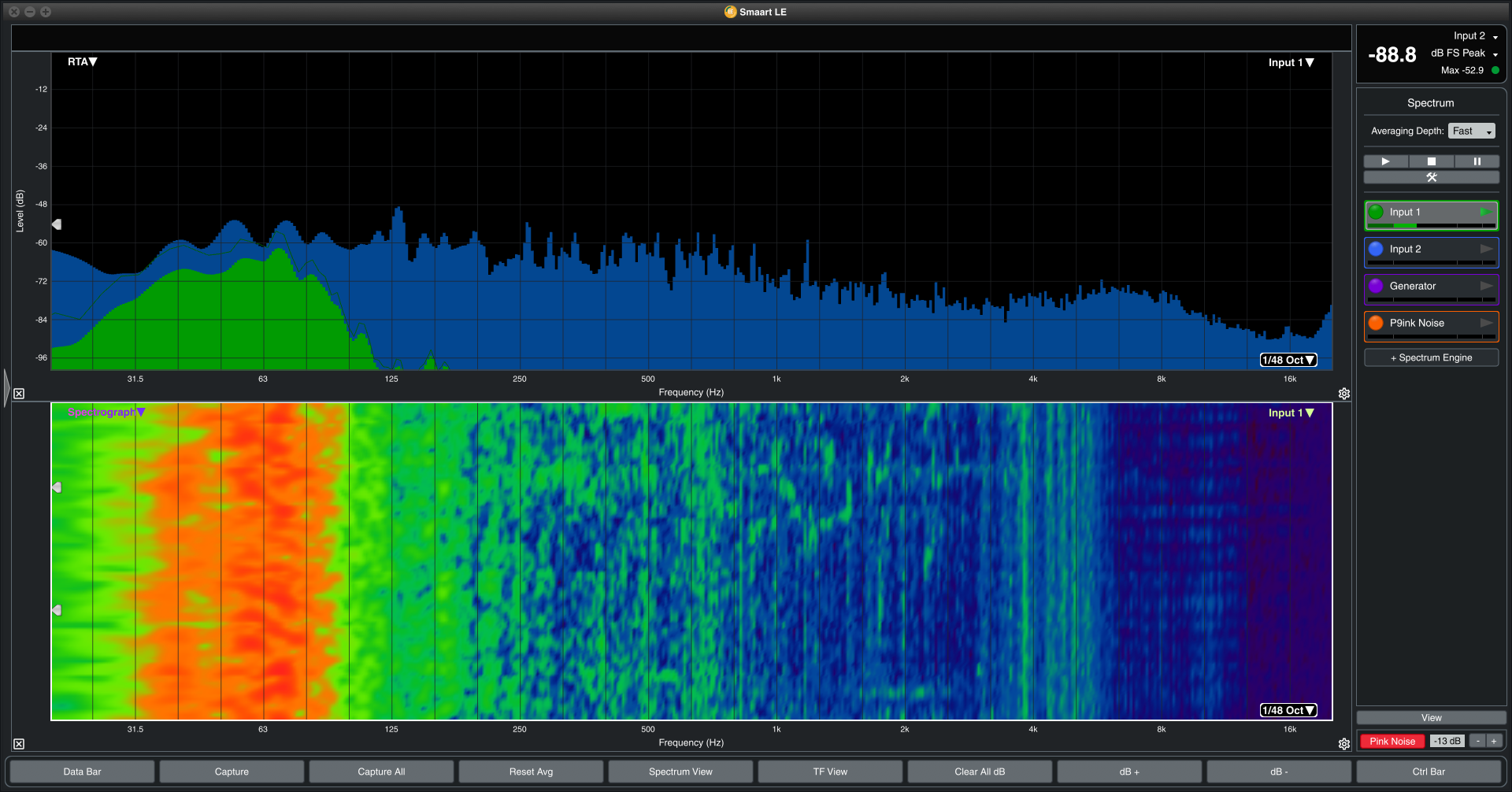Image resolution: width=1512 pixels, height=792 pixels.
Task: Start the spectrum measurement with the play button
Action: point(1385,161)
